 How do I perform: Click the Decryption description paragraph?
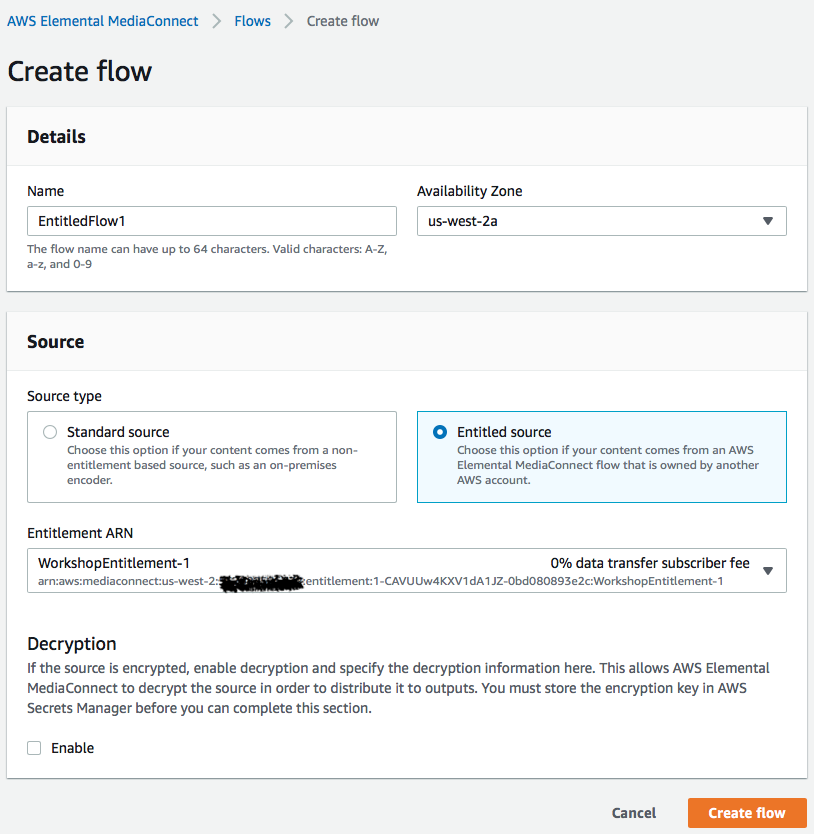[x=398, y=688]
